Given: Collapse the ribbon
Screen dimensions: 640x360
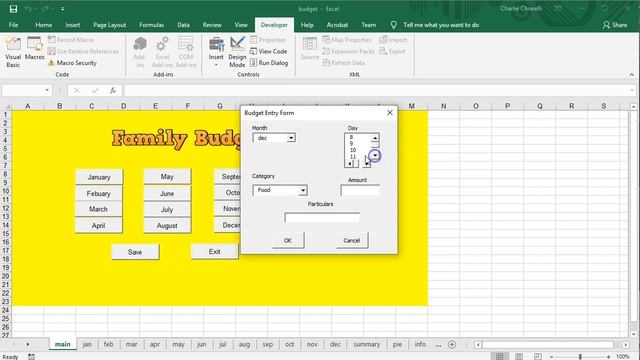Looking at the screenshot, I should point(631,75).
